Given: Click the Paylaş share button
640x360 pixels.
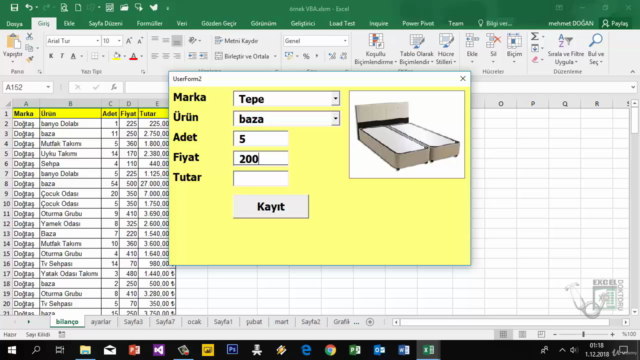Looking at the screenshot, I should (615, 24).
